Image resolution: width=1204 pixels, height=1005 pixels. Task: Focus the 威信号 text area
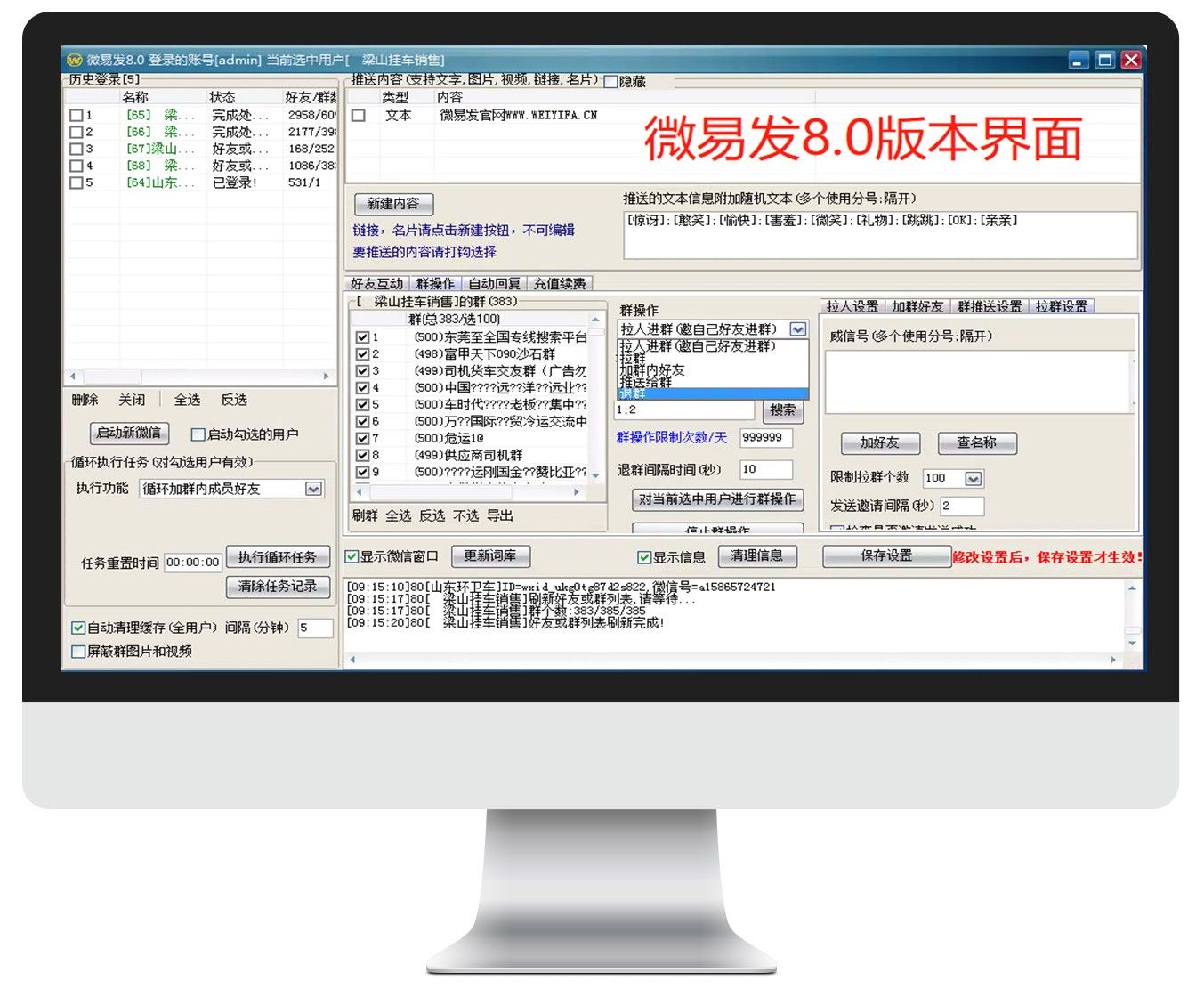tap(981, 382)
